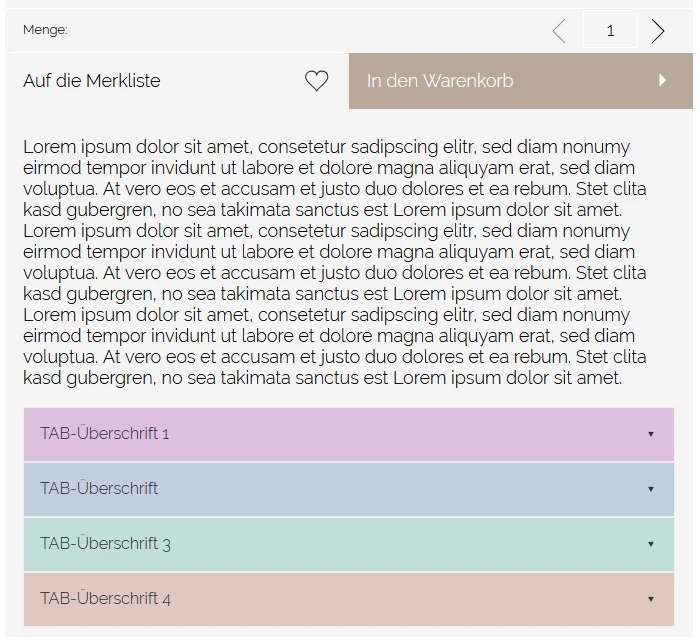Select the TAB-Überschrift 4 tab label
This screenshot has height=643, width=700.
point(105,599)
